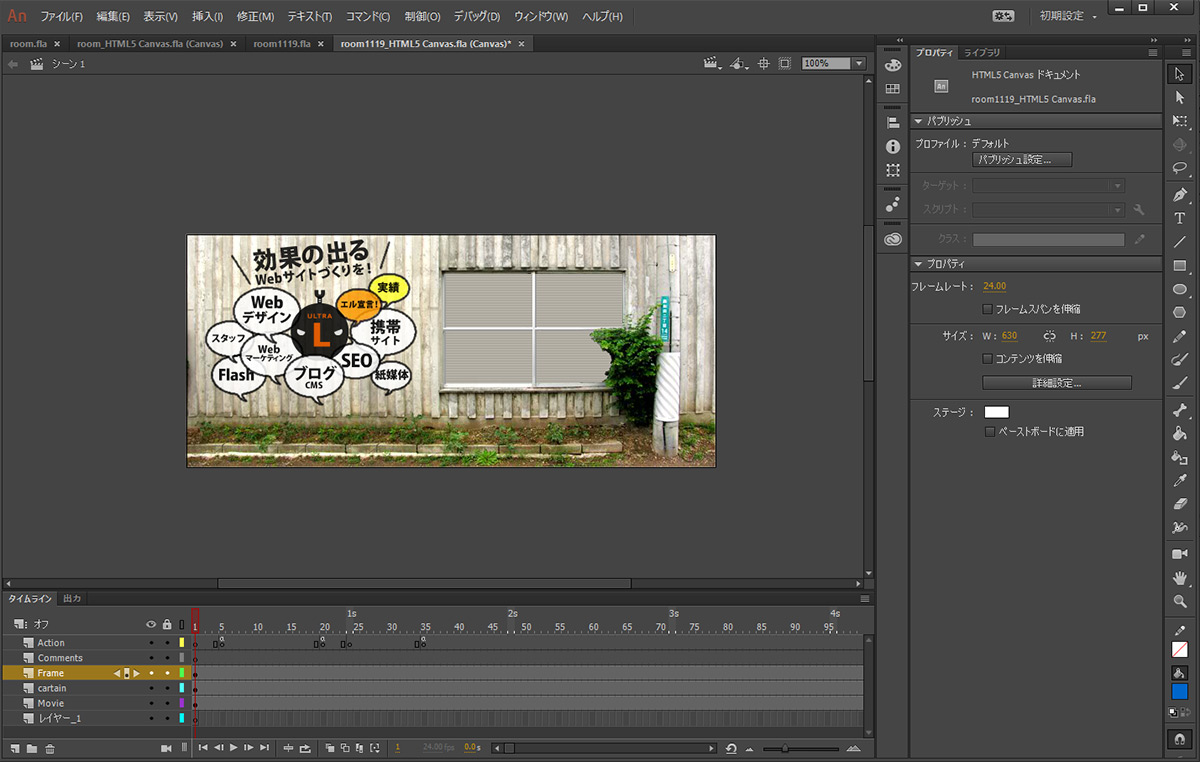Select the Subselection tool
Screen dimensions: 1200x762
coord(1180,97)
